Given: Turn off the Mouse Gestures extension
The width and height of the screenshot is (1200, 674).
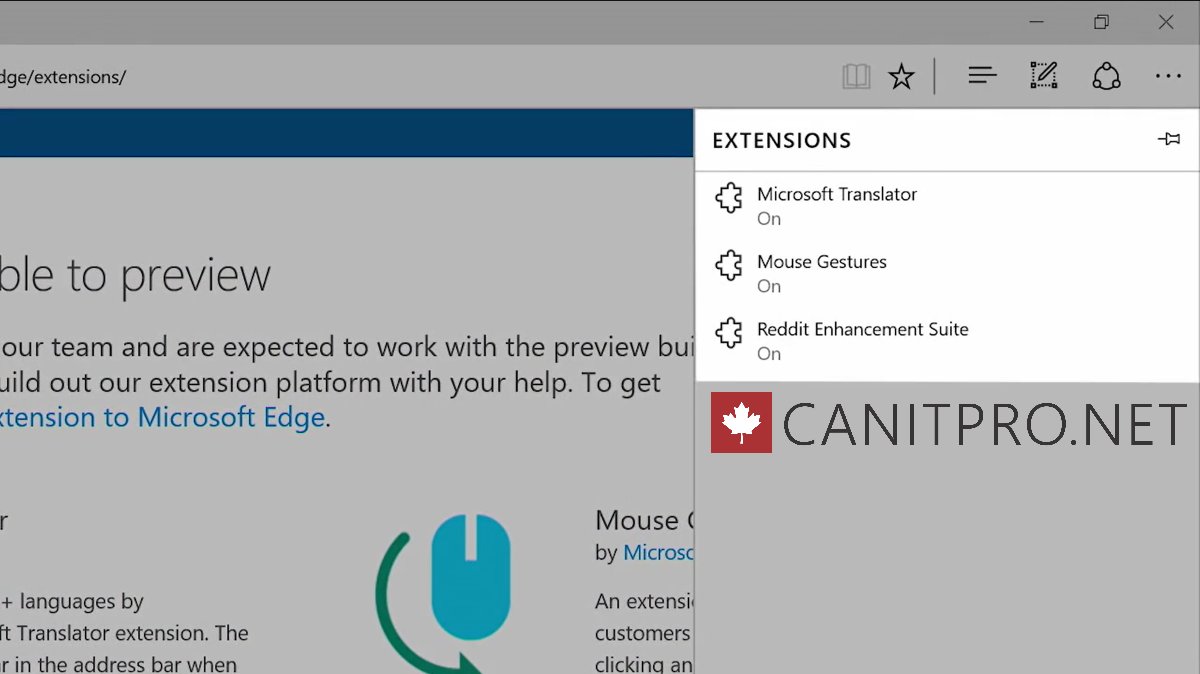Looking at the screenshot, I should pos(769,286).
